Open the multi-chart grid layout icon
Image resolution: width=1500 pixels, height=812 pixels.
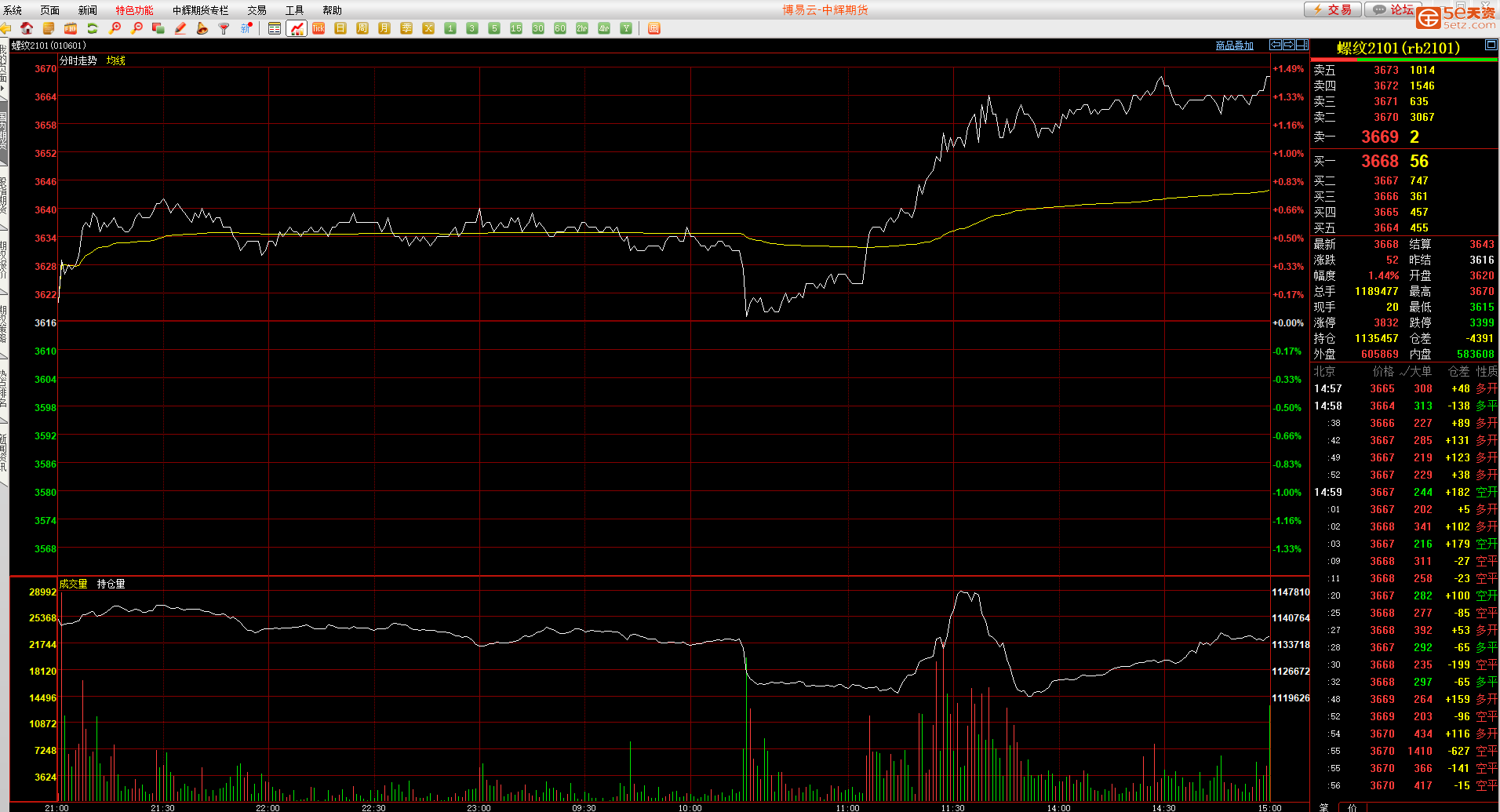click(654, 28)
